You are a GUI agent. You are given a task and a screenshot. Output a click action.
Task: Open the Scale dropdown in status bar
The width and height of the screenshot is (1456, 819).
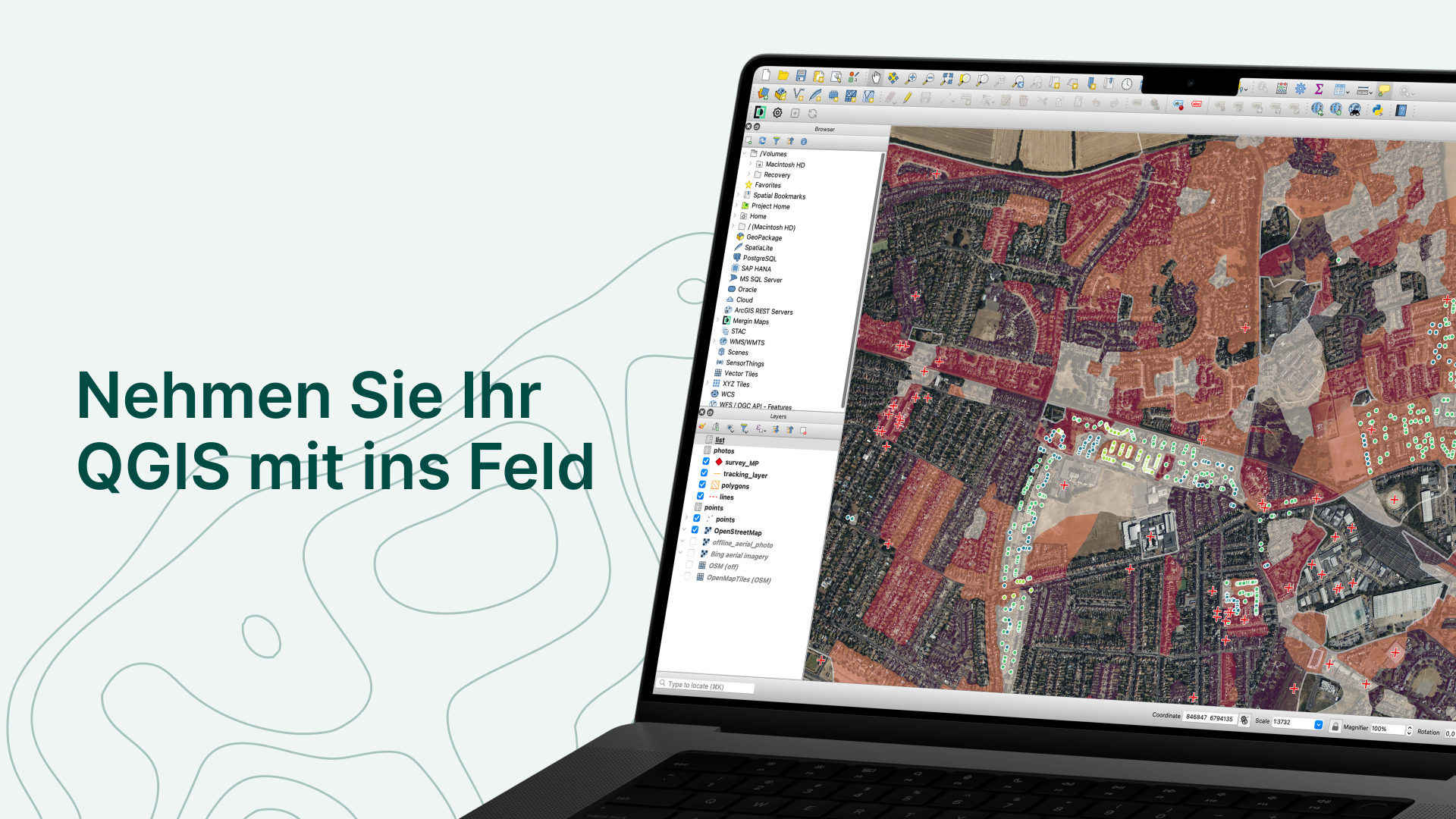click(1318, 724)
